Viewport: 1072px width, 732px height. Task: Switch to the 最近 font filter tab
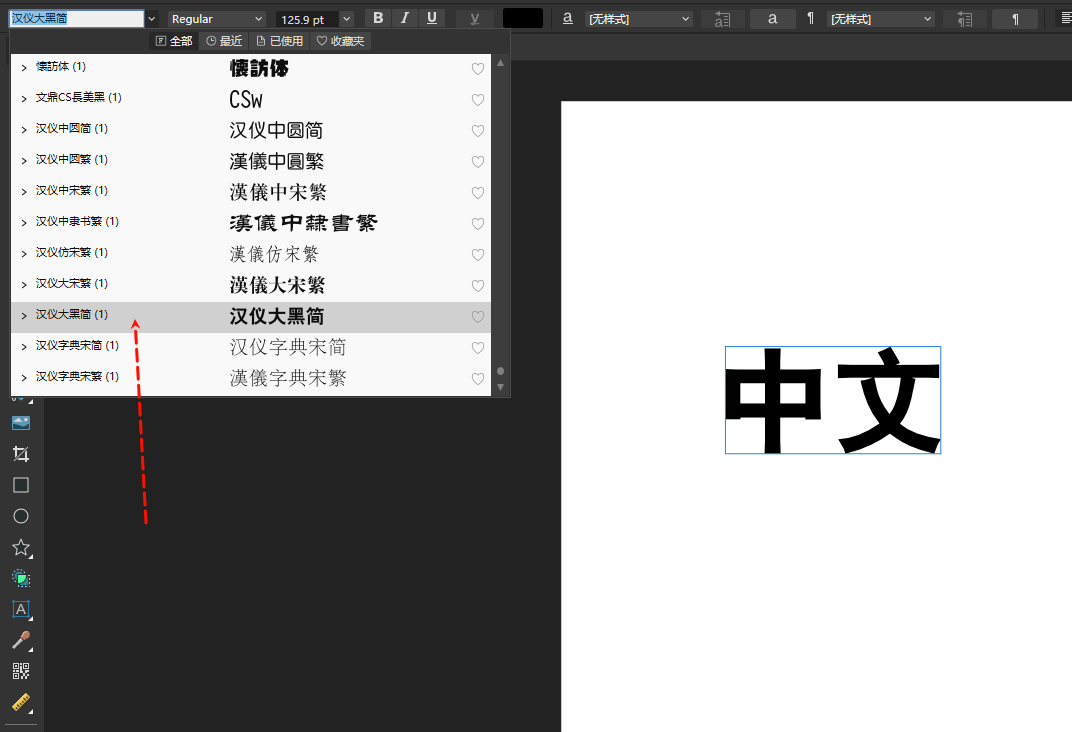click(x=222, y=40)
